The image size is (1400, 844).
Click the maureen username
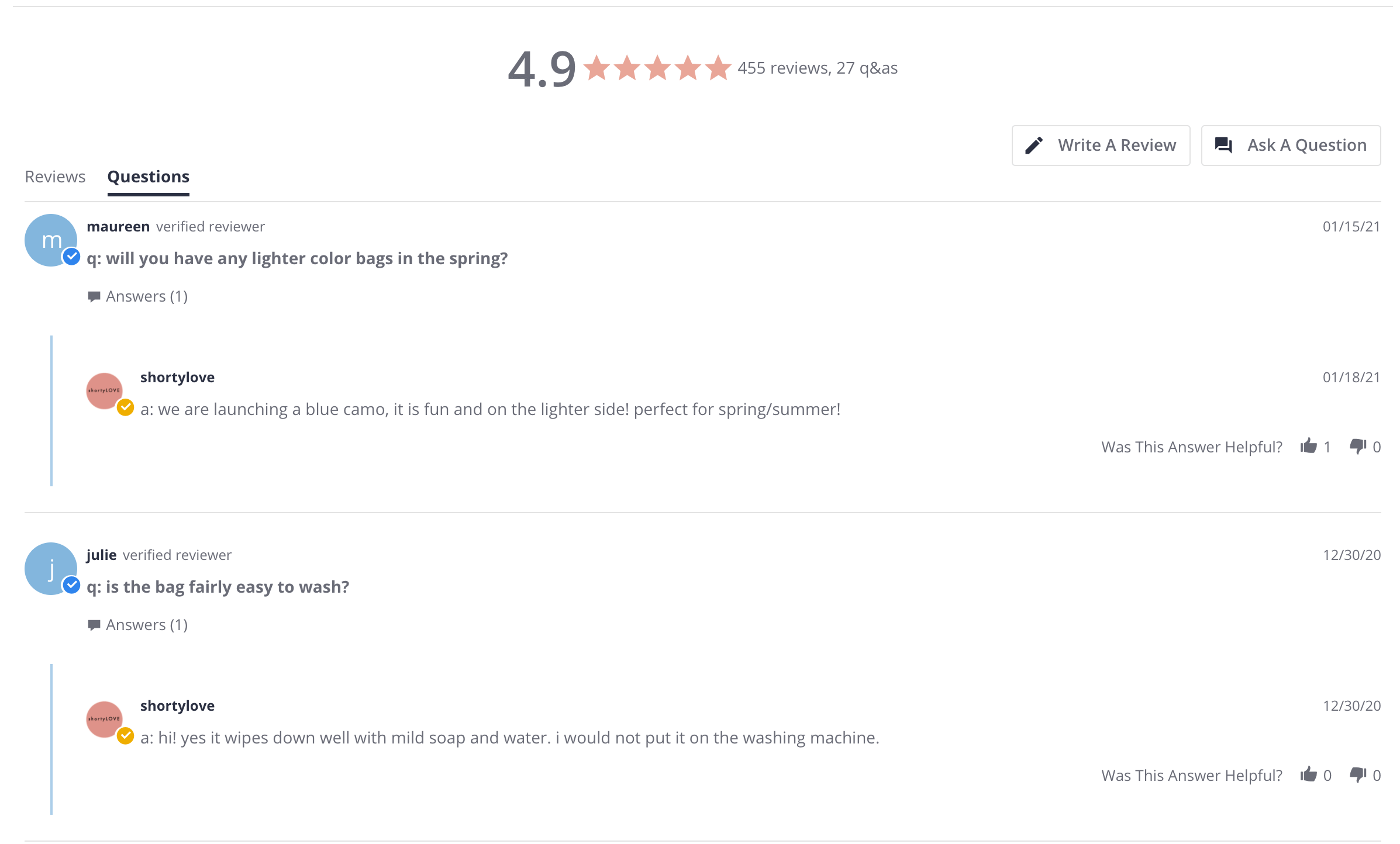118,227
